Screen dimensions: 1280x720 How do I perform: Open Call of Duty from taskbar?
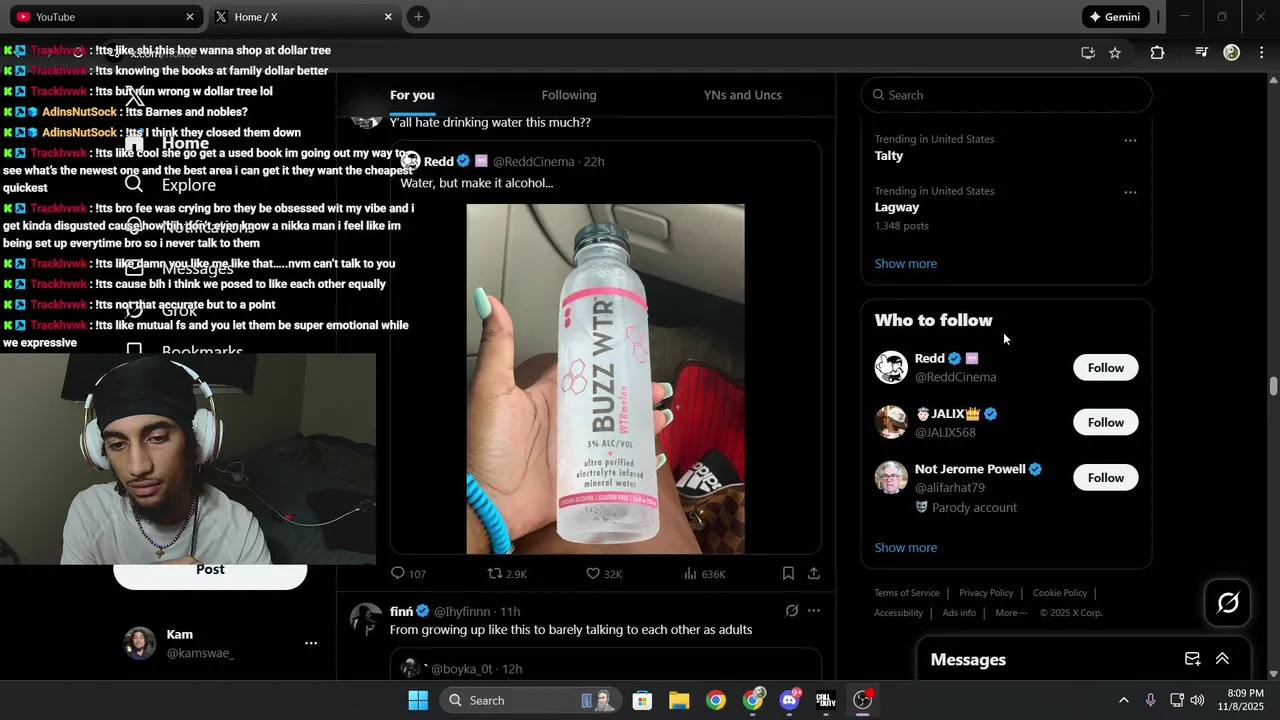[826, 700]
